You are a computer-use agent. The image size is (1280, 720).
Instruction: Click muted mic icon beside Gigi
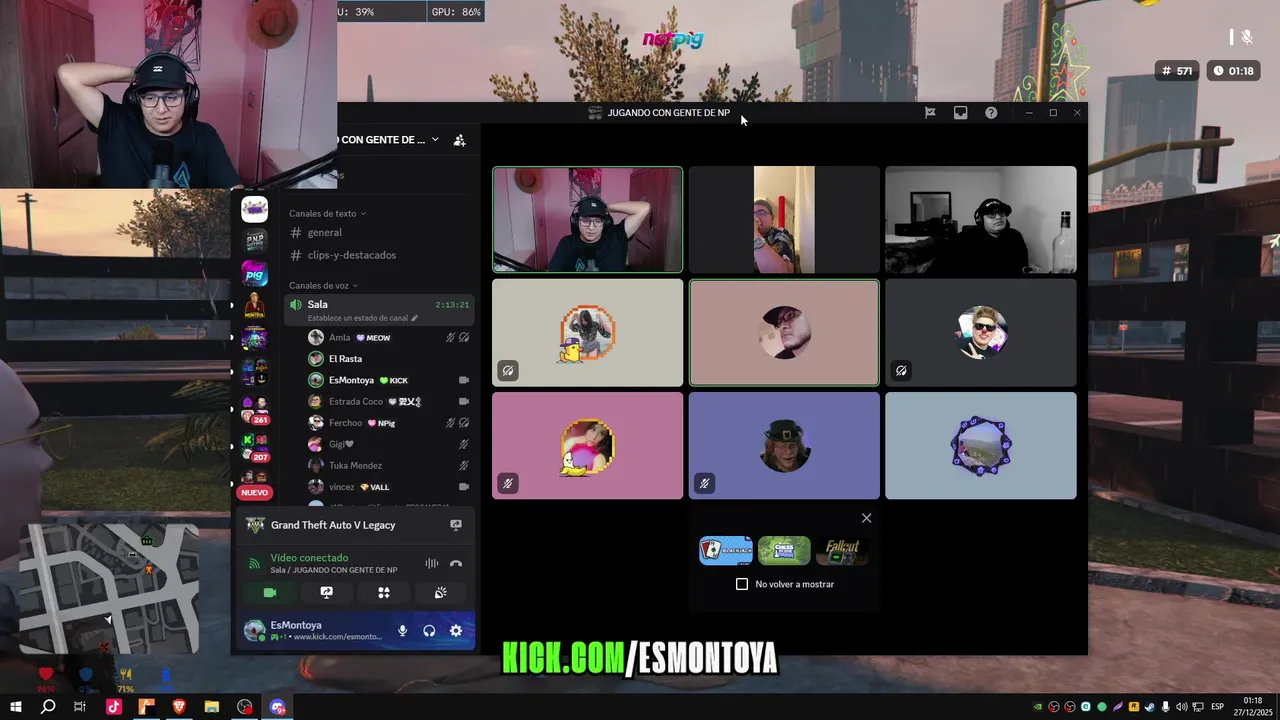(x=463, y=444)
